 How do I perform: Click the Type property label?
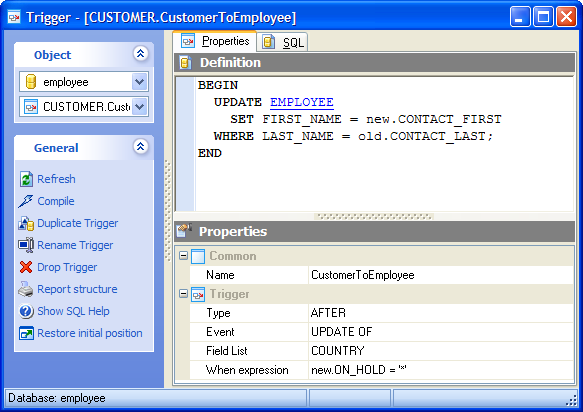tap(218, 313)
